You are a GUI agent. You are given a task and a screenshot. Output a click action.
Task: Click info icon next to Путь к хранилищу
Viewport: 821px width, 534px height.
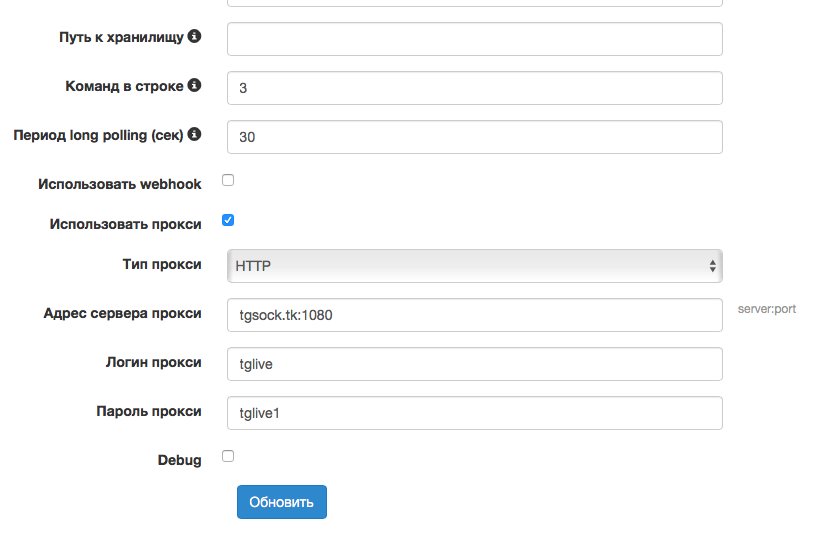(195, 36)
